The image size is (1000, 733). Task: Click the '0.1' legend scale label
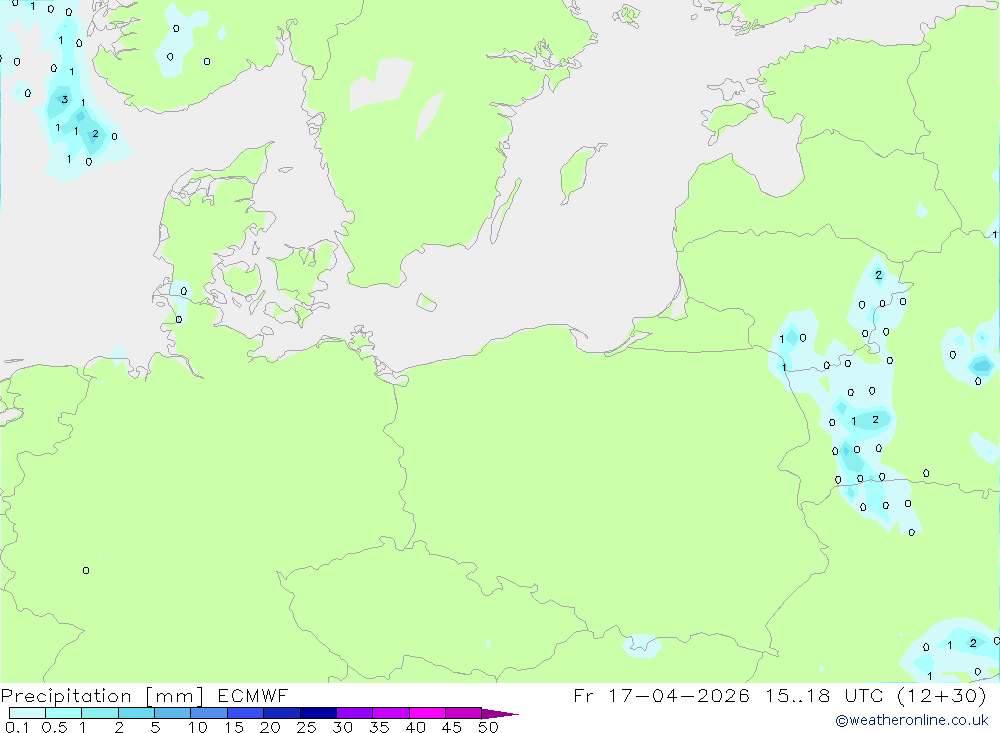pos(17,727)
